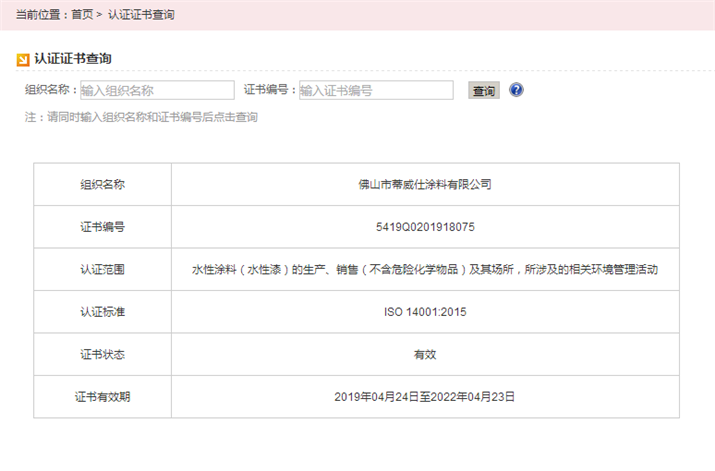Click the 证书编号 table row label
The image size is (715, 471).
(x=103, y=227)
